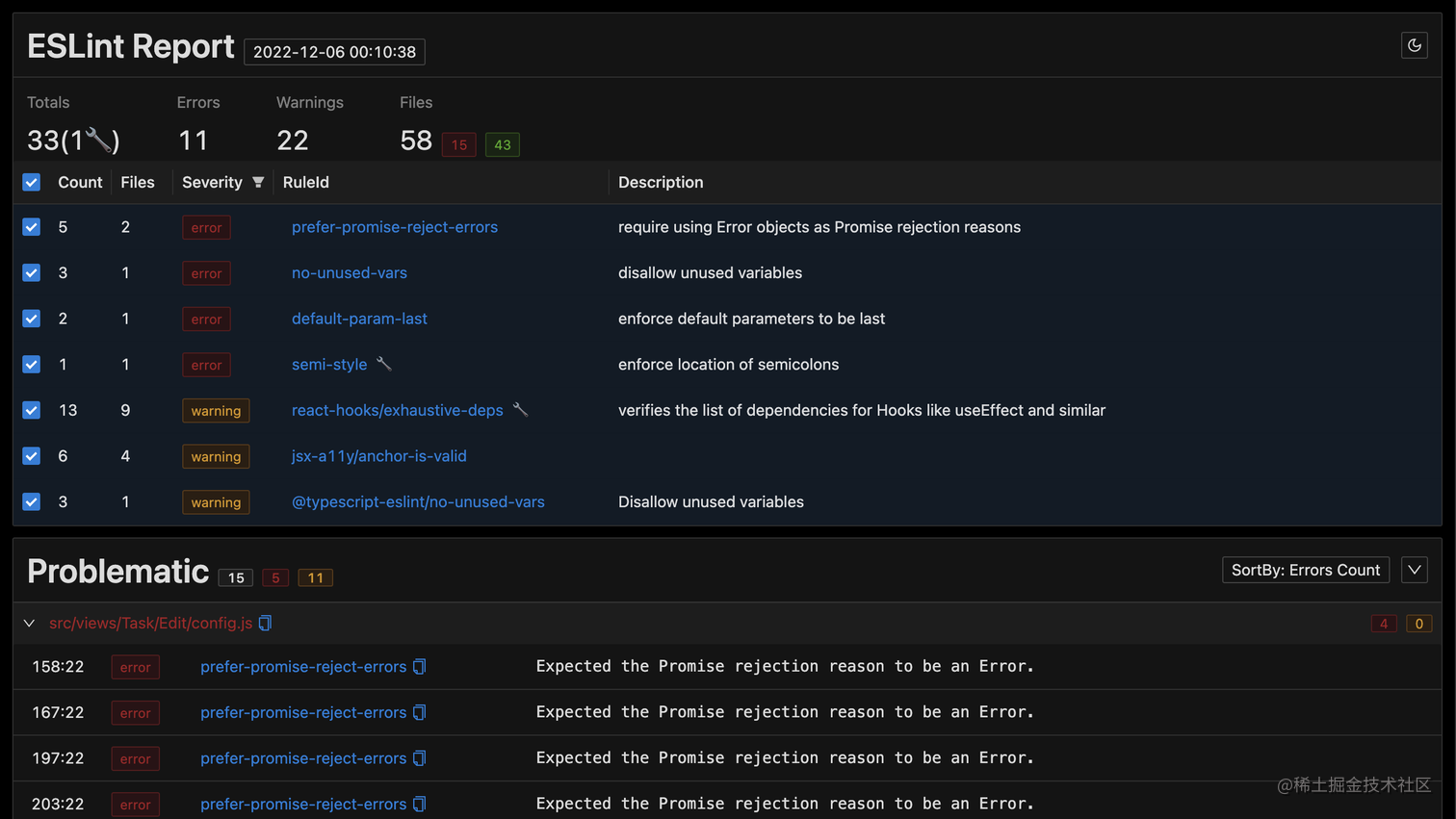Open the default-param-last rule link
This screenshot has width=1456, height=819.
(x=359, y=319)
